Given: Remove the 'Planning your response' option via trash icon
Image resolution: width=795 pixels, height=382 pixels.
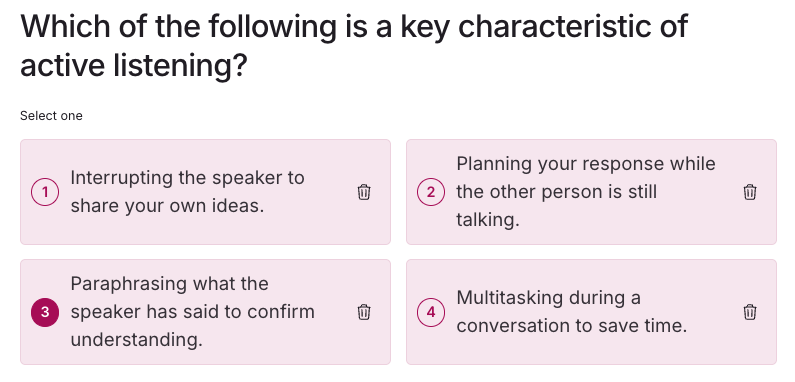Looking at the screenshot, I should click(750, 192).
